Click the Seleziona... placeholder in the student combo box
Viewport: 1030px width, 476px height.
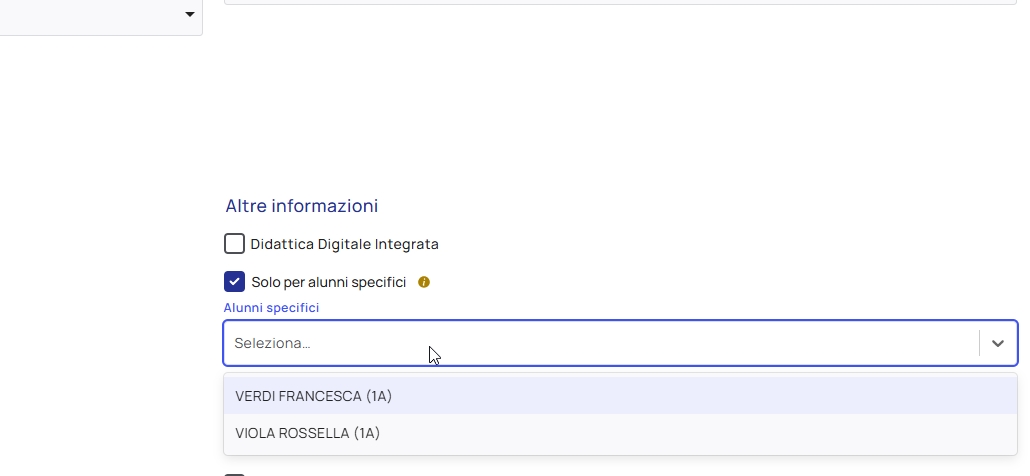click(x=272, y=343)
